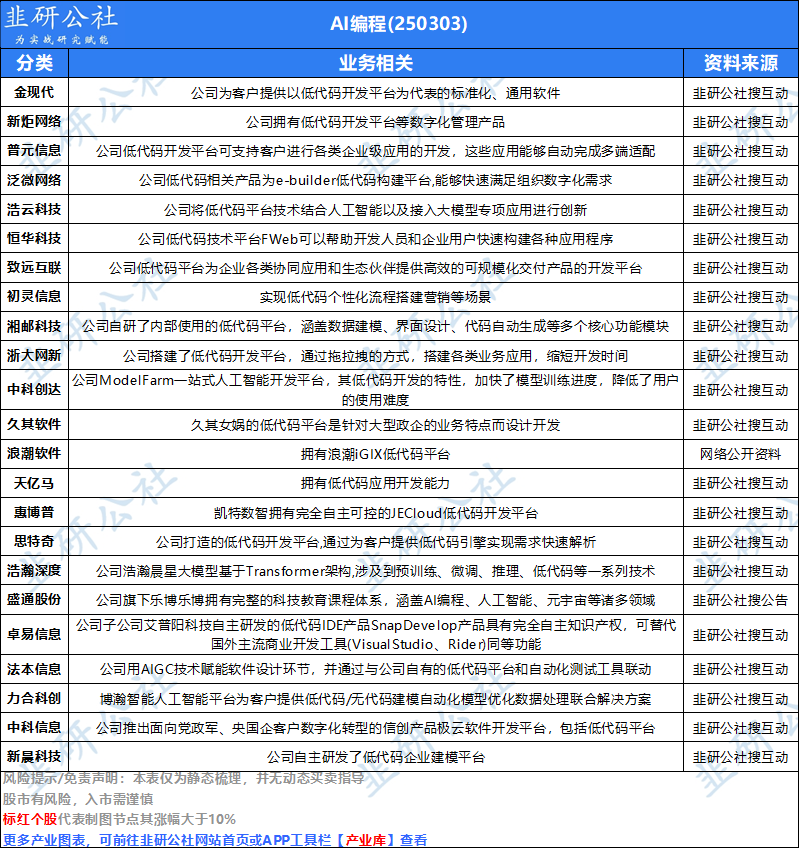This screenshot has height=849, width=800.
Task: Select the "久其软件" category cell
Action: coord(34,424)
